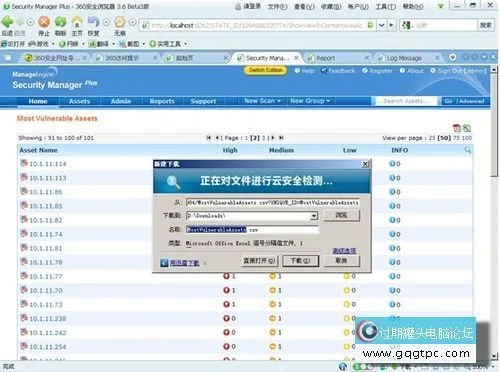Image resolution: width=500 pixels, height=372 pixels.
Task: Click the 搜索 search button in browser
Action: (x=486, y=25)
